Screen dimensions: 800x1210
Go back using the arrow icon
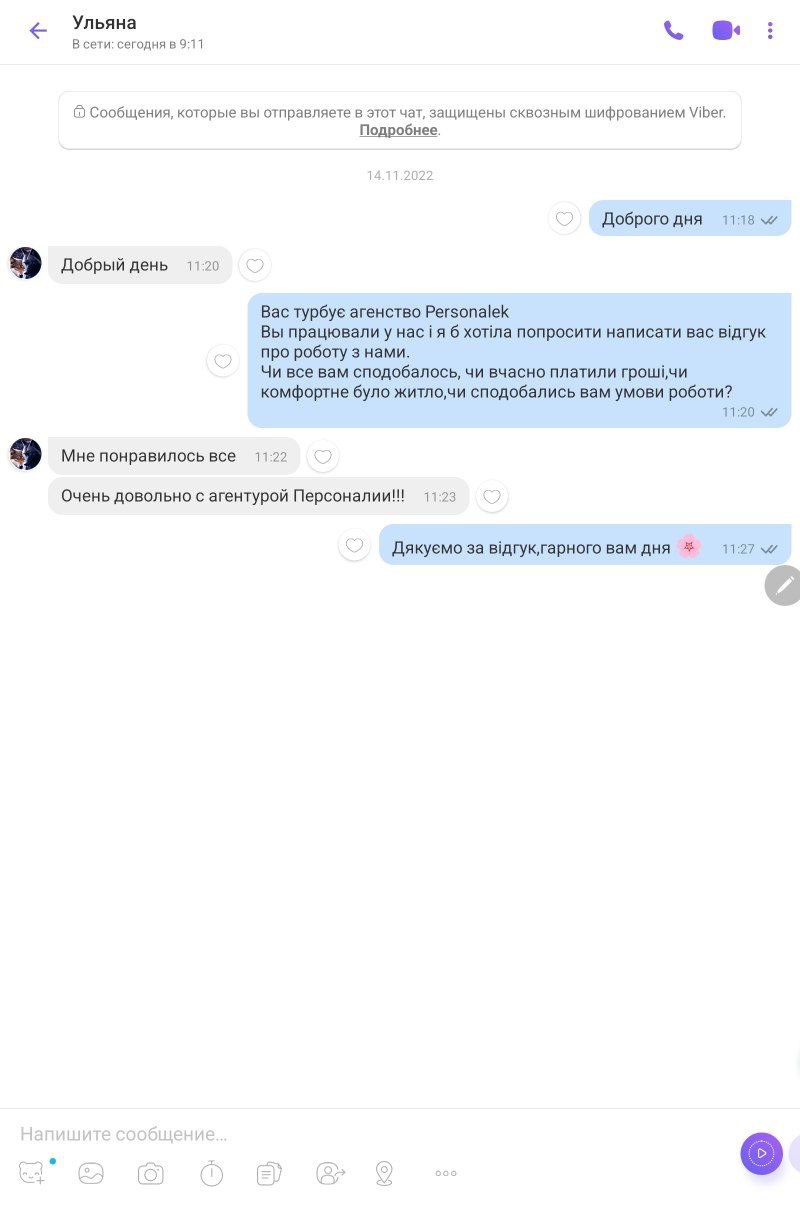38,31
